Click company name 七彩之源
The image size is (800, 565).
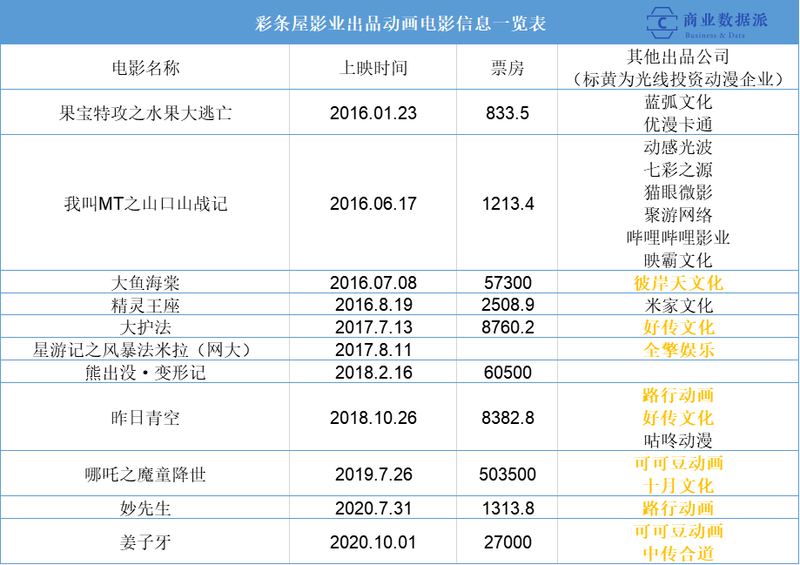678,169
